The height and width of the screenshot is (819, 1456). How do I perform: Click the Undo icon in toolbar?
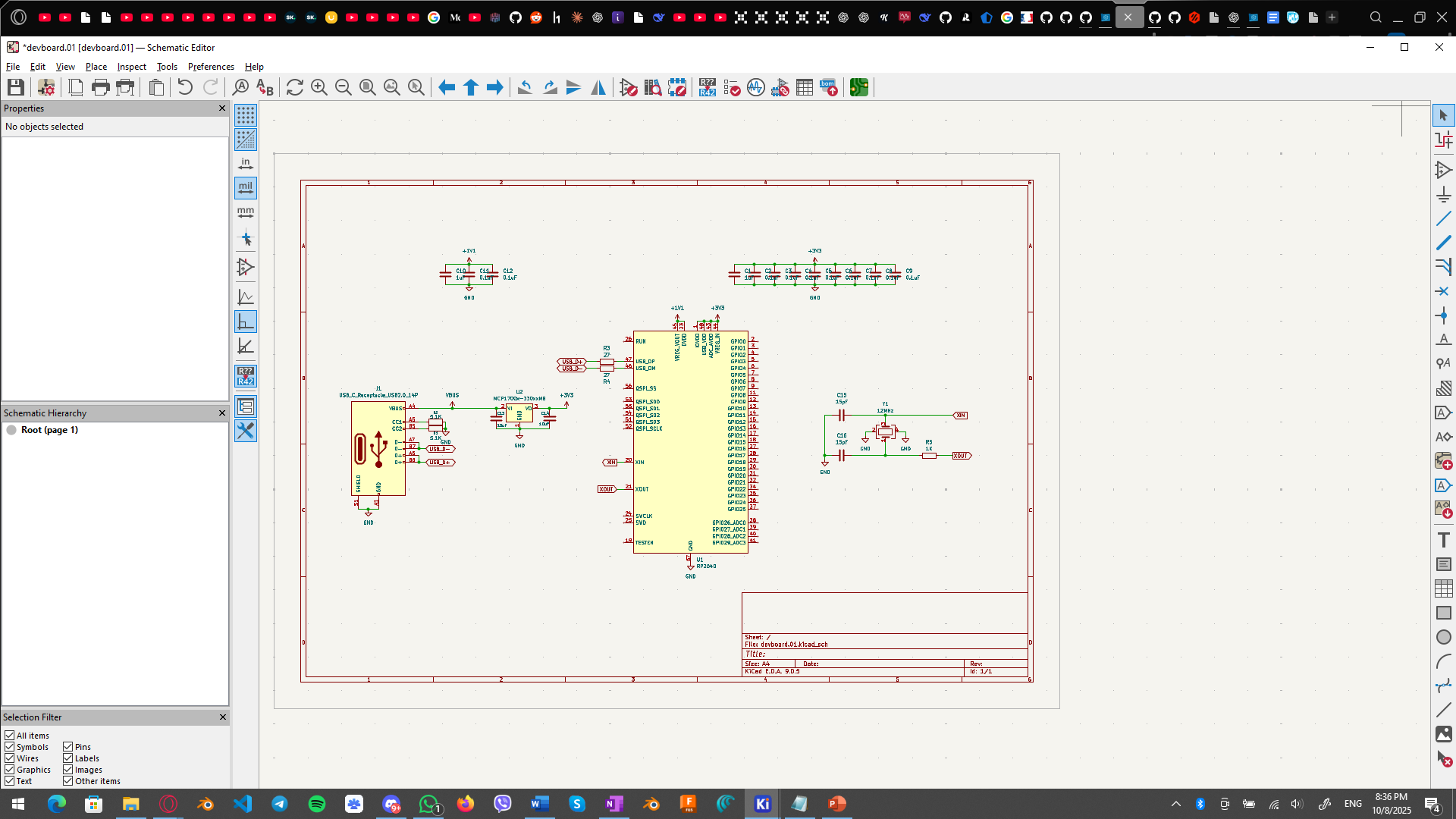coord(185,88)
